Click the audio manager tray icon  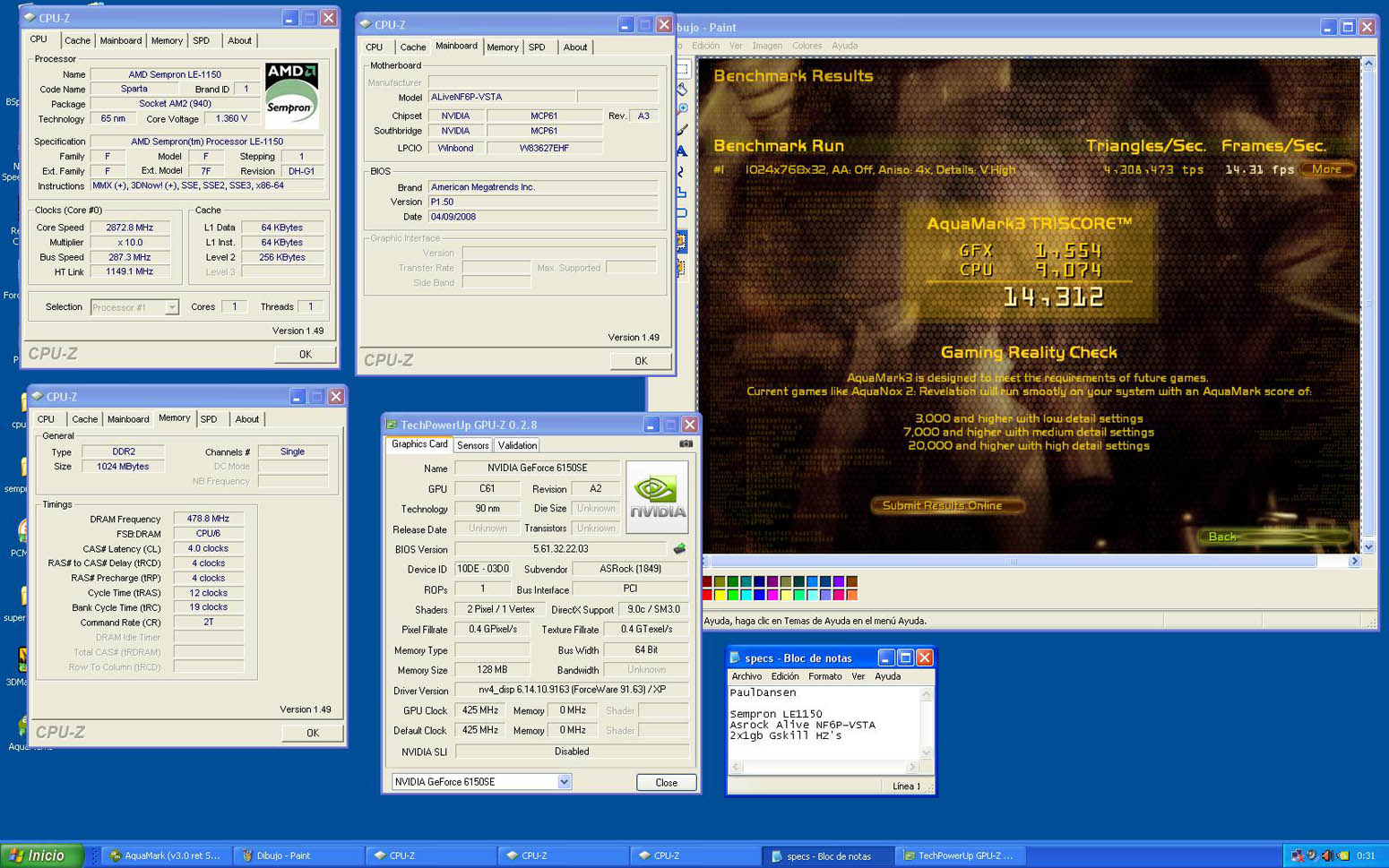click(x=1311, y=855)
